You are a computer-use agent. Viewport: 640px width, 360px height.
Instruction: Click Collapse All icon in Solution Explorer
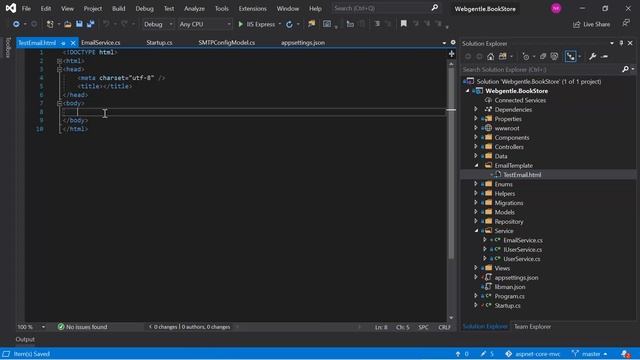(543, 57)
